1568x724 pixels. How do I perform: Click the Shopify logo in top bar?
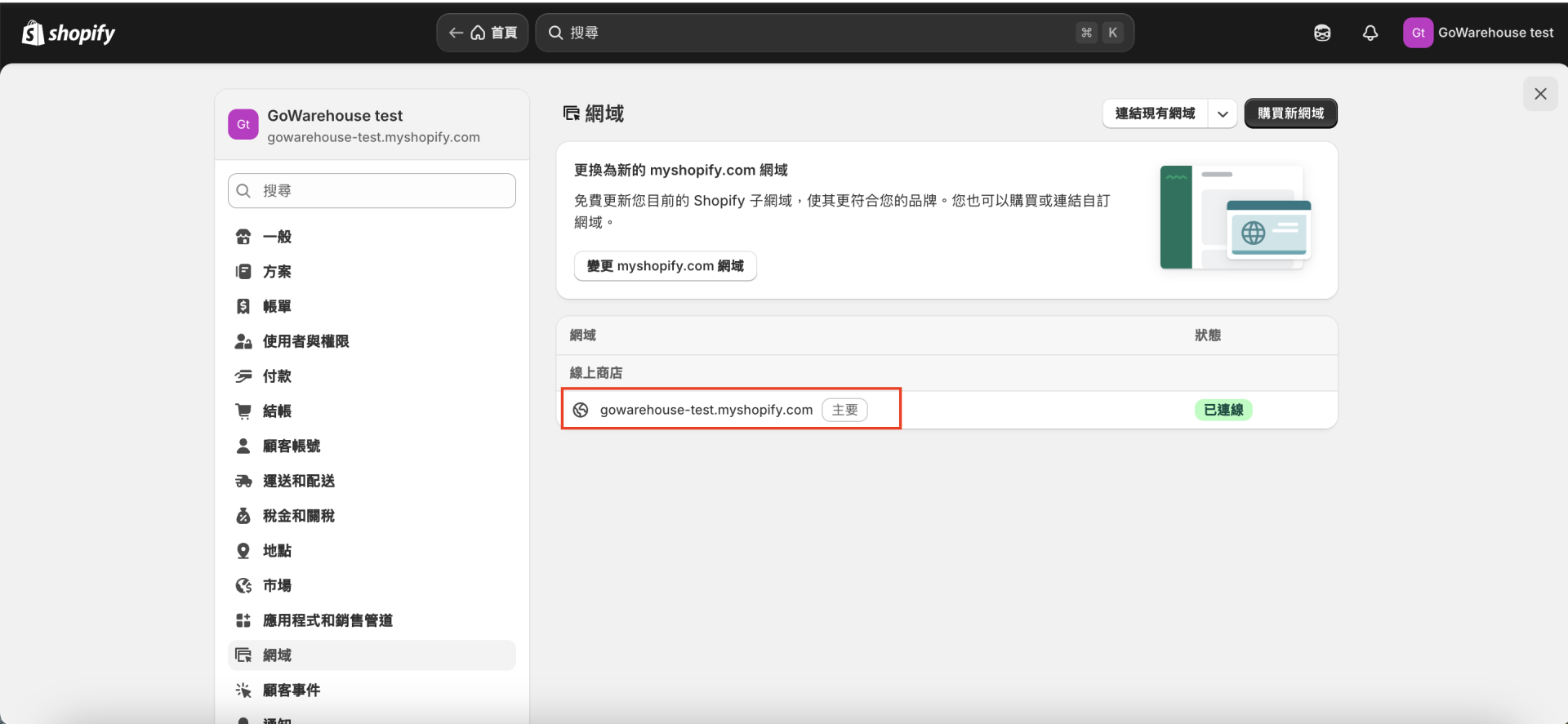(x=69, y=33)
